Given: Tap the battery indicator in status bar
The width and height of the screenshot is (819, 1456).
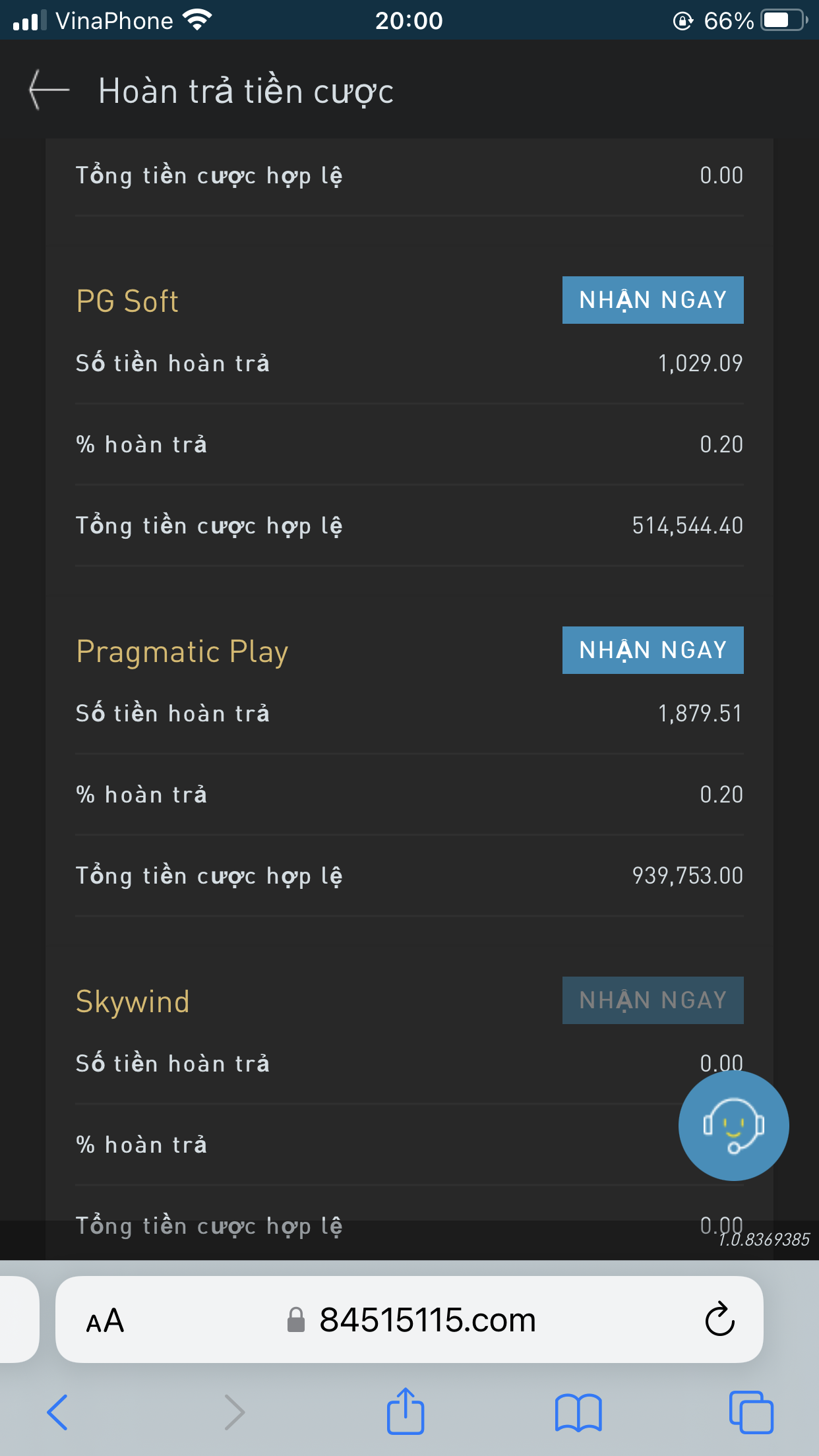Looking at the screenshot, I should tap(783, 20).
